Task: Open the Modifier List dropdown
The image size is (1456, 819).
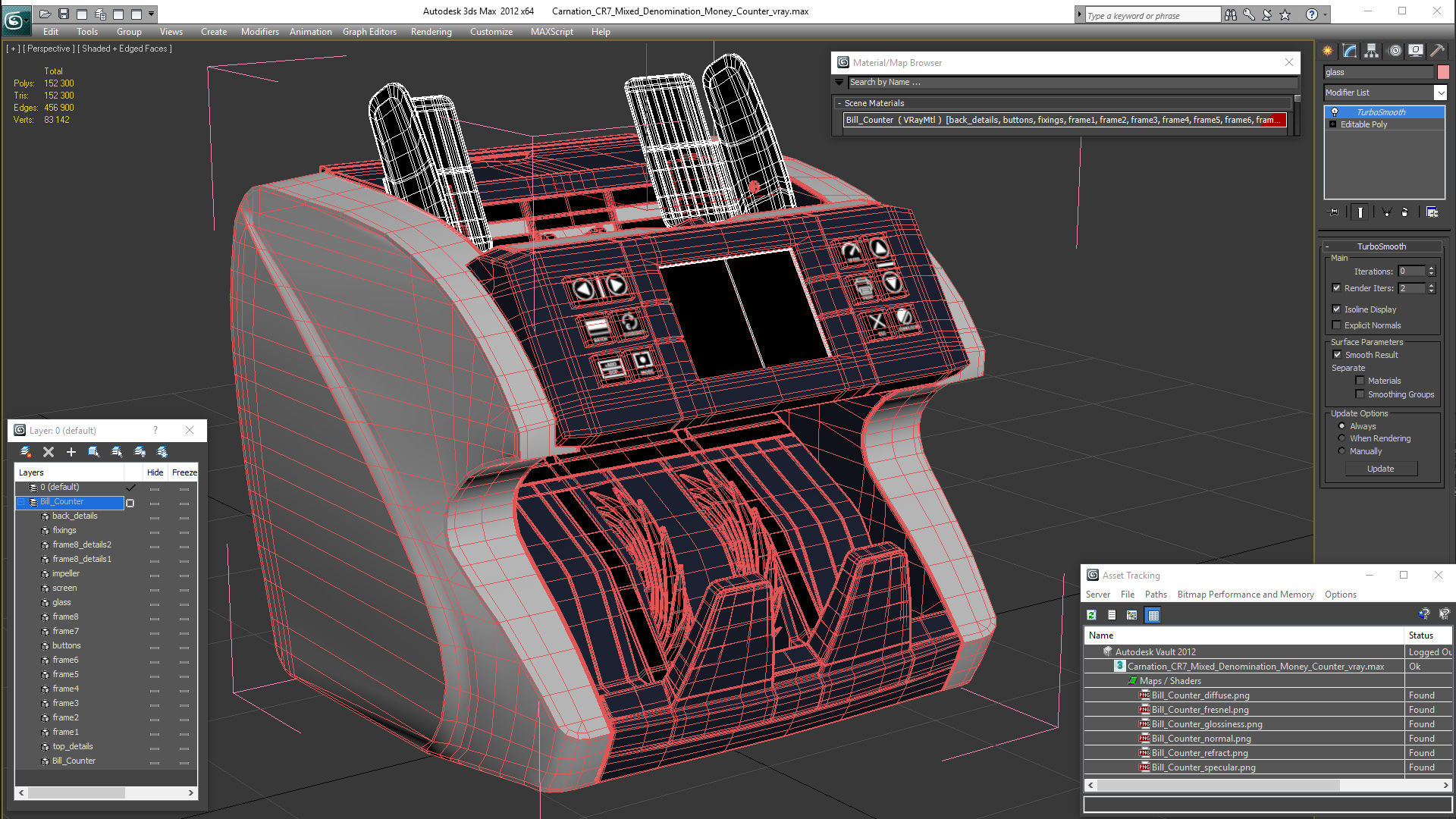Action: (x=1440, y=93)
